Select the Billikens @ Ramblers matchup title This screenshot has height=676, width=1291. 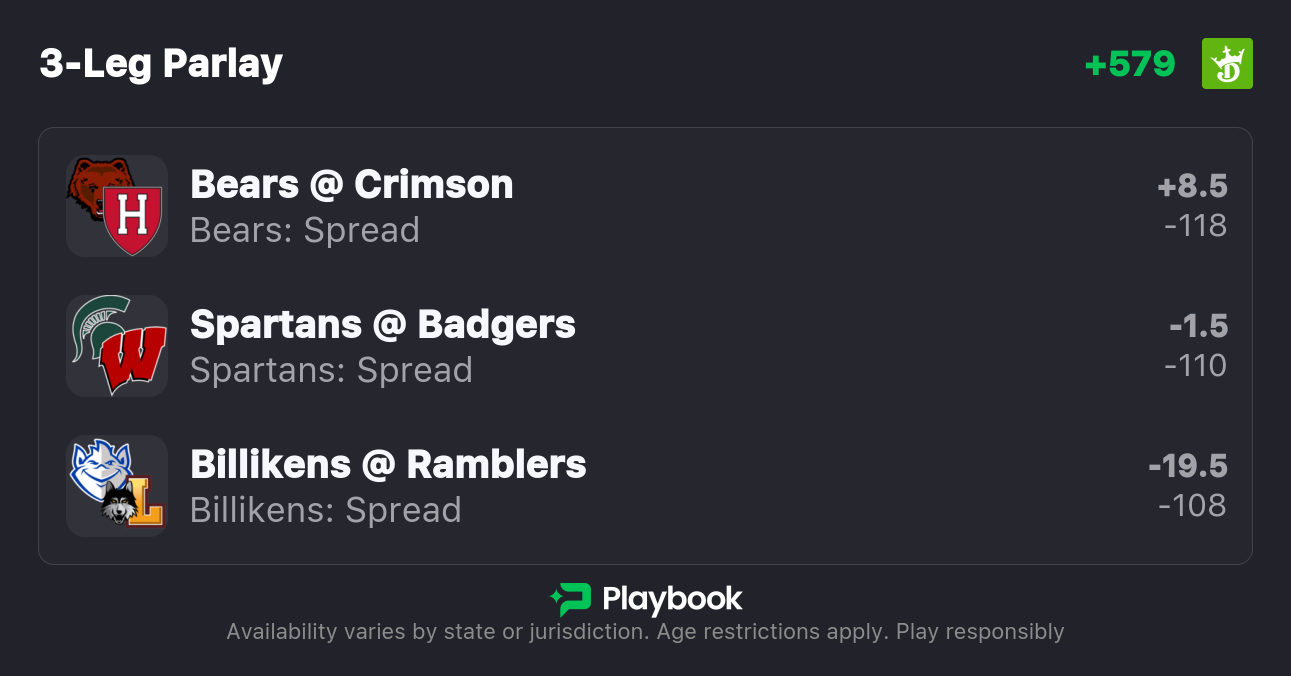tap(388, 465)
